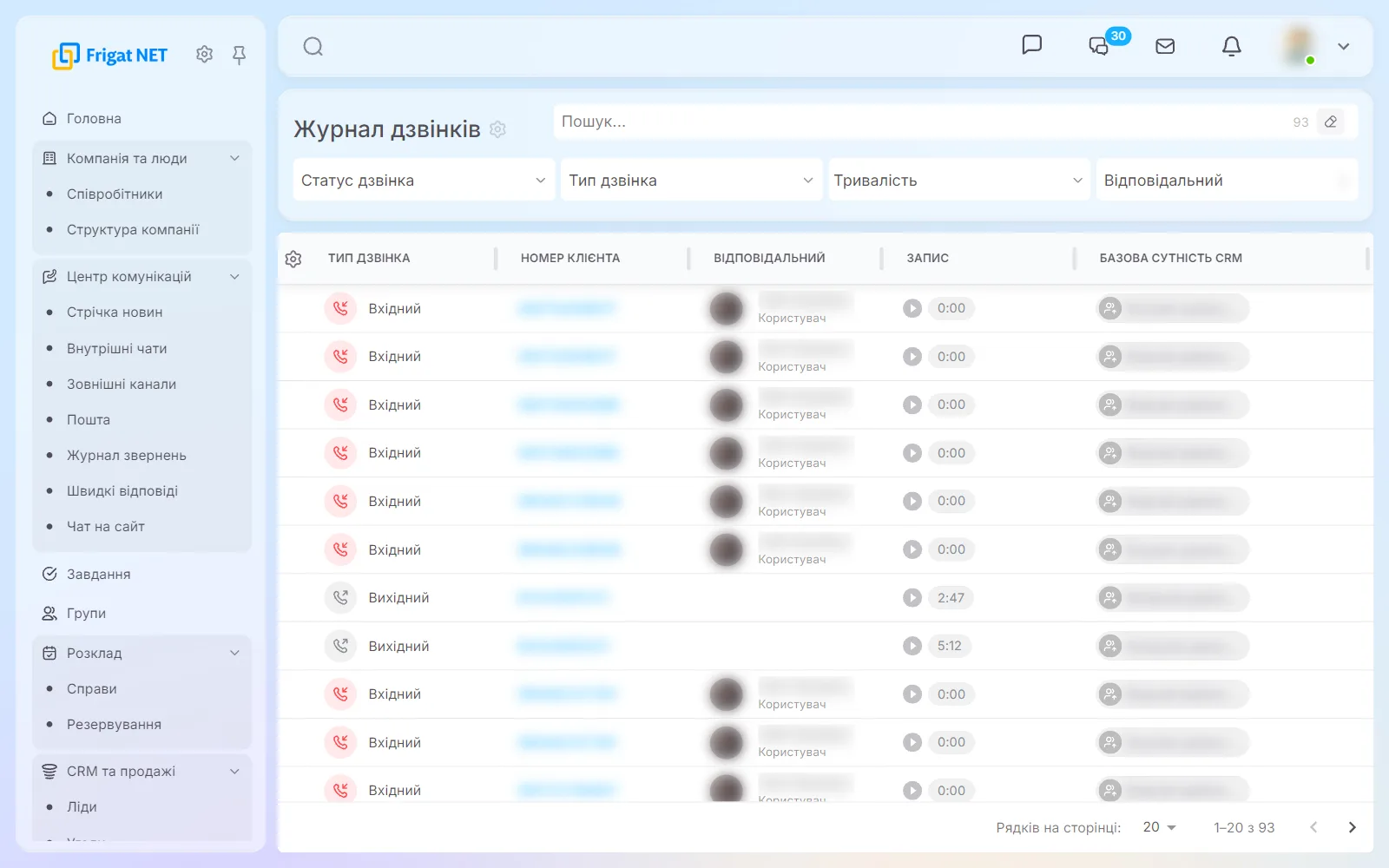Open table column settings gear icon
The width and height of the screenshot is (1389, 868).
click(293, 259)
